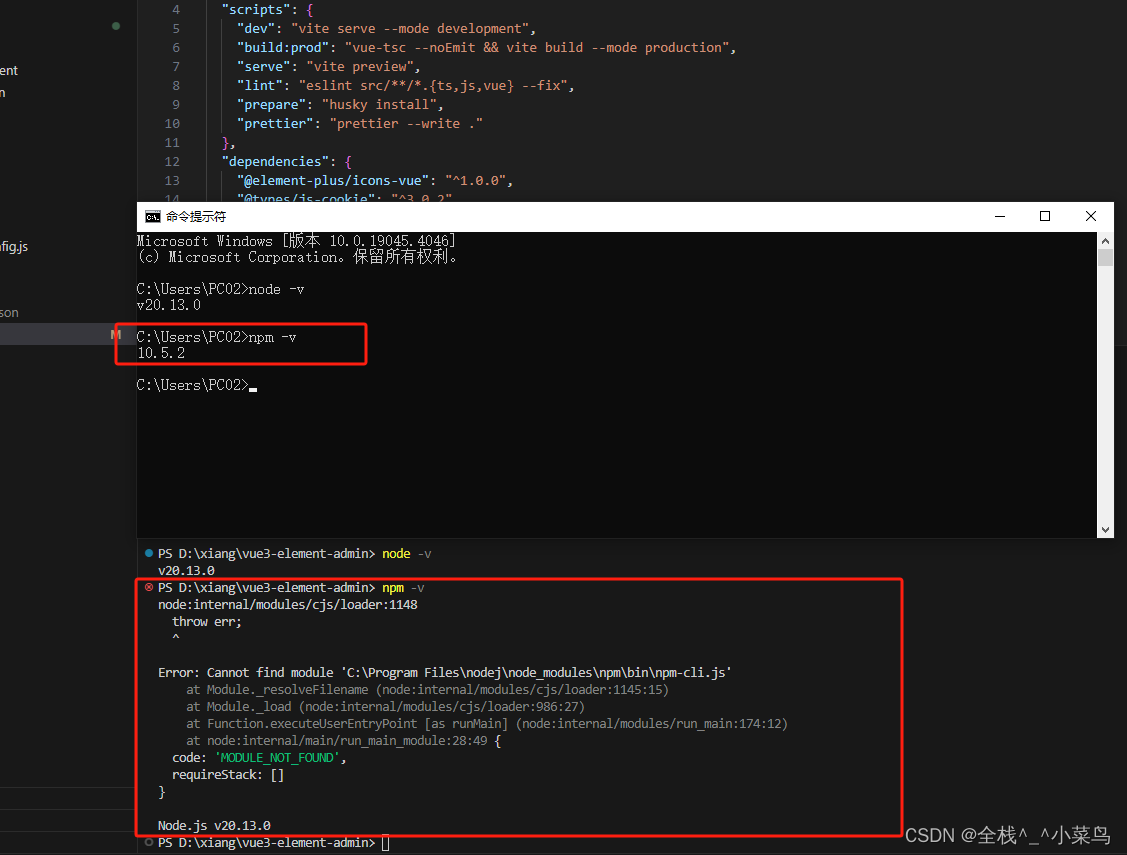Open the CSDN watermark link

[998, 834]
